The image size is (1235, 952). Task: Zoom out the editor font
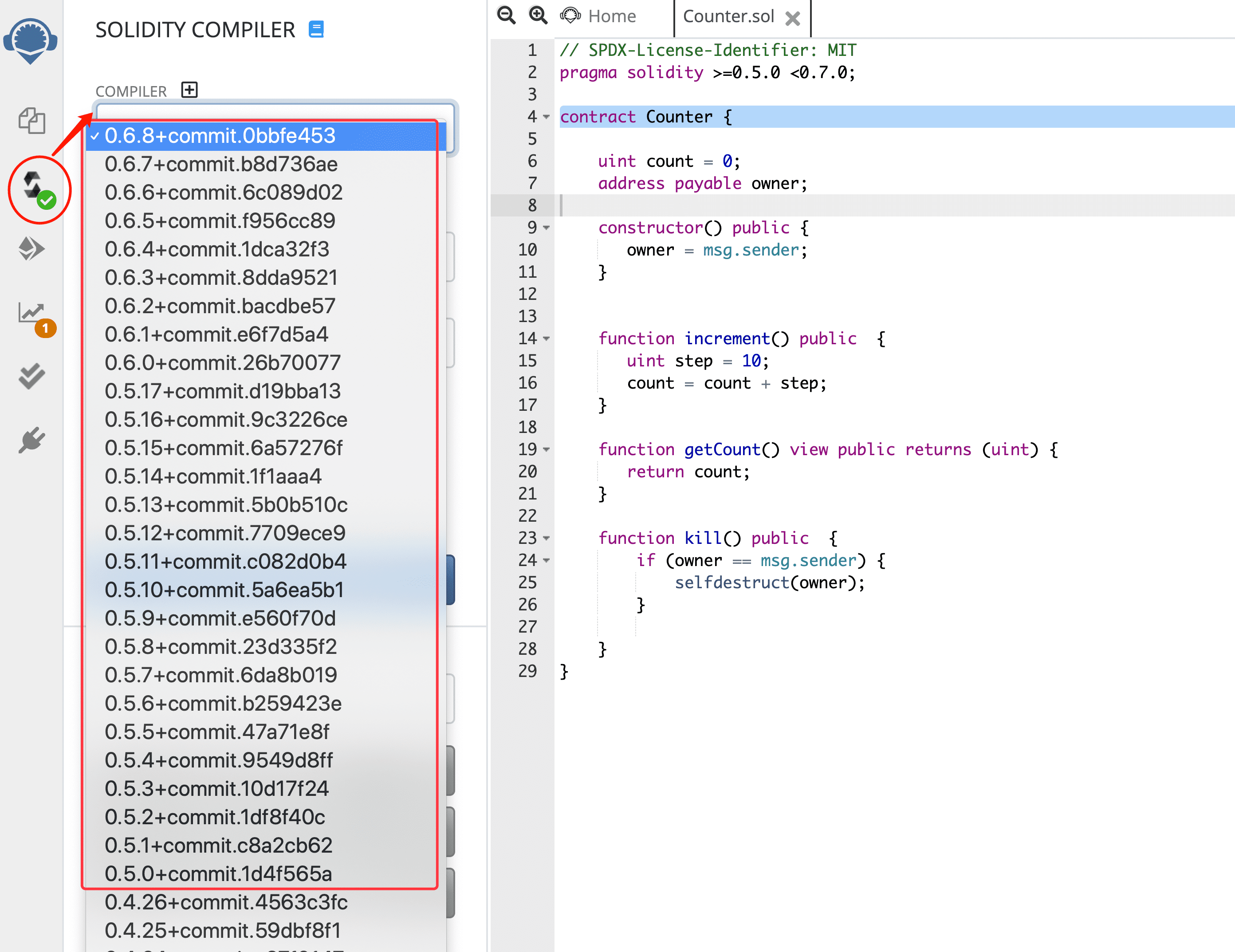click(x=506, y=15)
